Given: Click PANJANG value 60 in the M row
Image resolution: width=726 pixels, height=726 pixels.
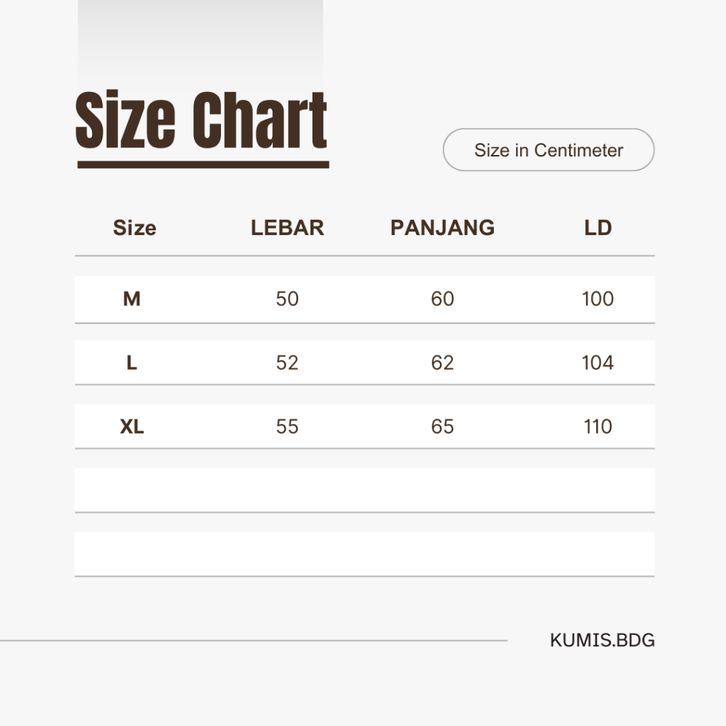Looking at the screenshot, I should coord(442,299).
